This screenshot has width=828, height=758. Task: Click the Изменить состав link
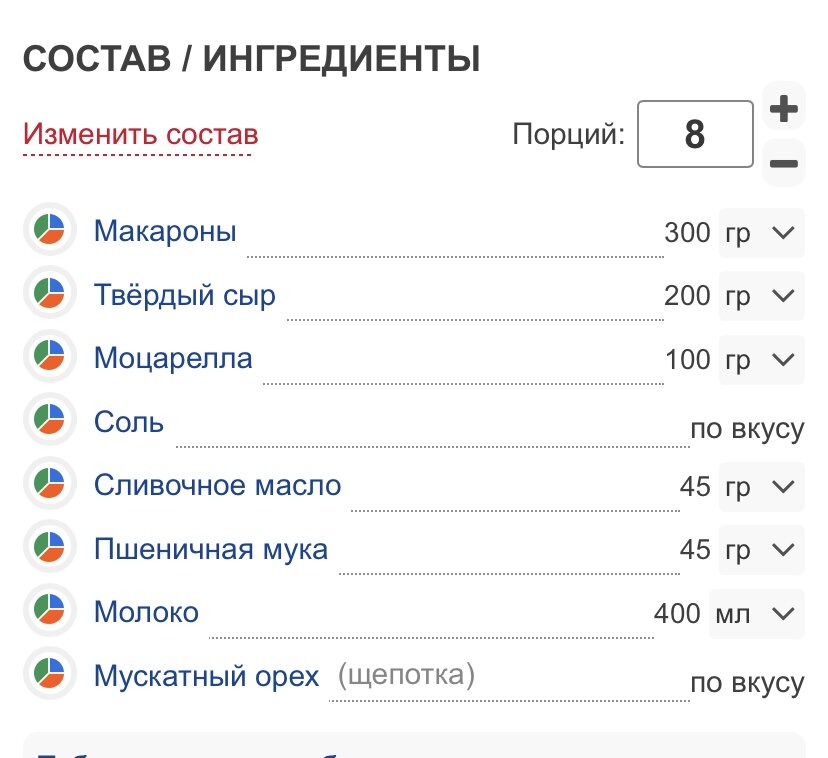tap(140, 135)
